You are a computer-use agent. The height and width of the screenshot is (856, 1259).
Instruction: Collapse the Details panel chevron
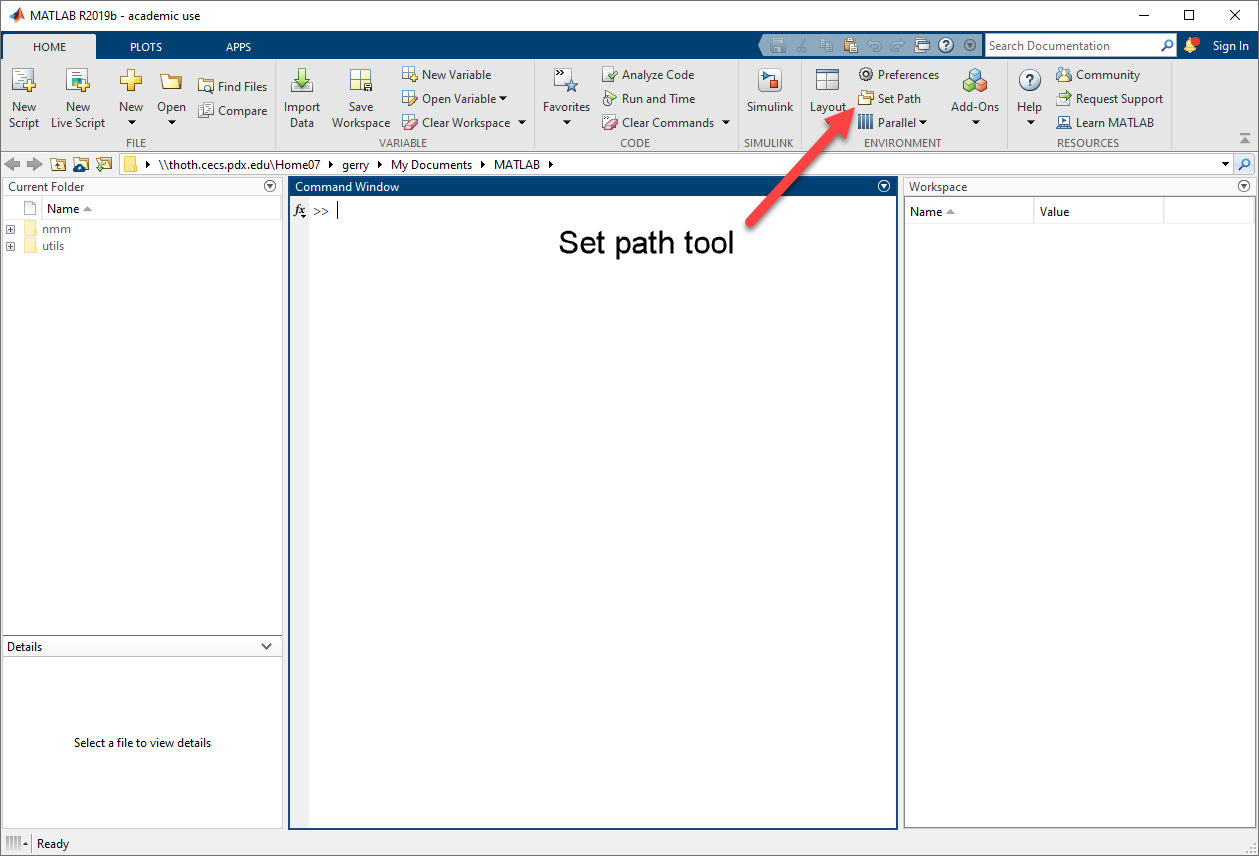(x=266, y=647)
